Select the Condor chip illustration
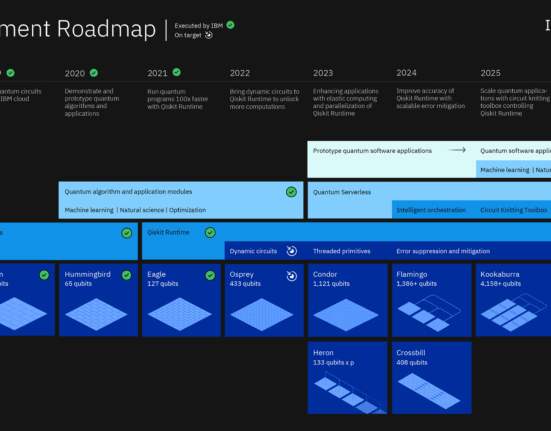The height and width of the screenshot is (431, 551). [x=346, y=315]
